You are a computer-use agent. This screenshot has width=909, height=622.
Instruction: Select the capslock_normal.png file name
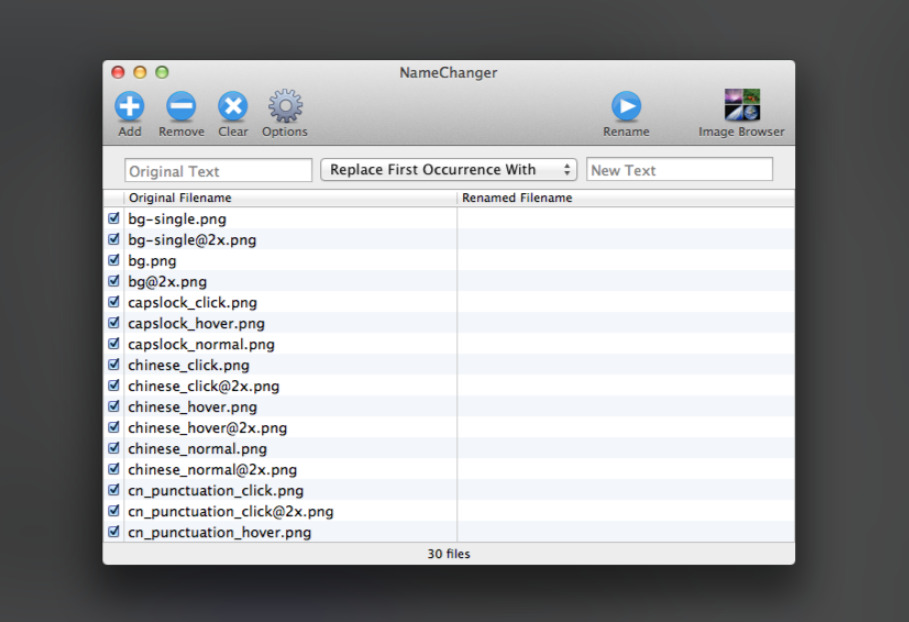click(x=201, y=344)
